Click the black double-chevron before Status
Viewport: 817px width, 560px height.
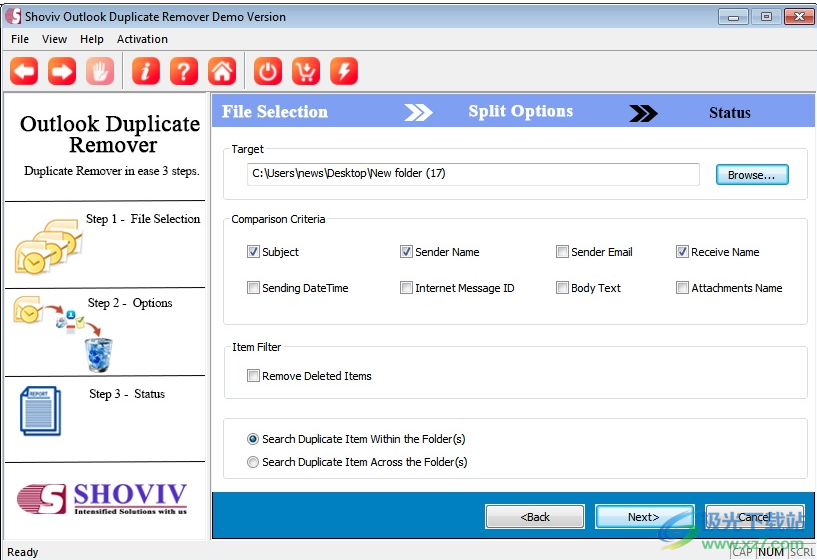pos(643,113)
